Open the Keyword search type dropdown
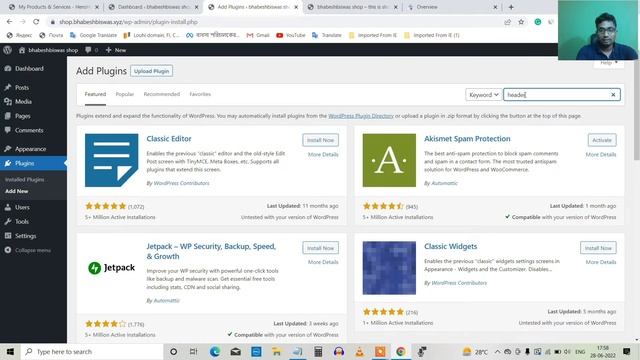The image size is (640, 360). pyautogui.click(x=484, y=95)
